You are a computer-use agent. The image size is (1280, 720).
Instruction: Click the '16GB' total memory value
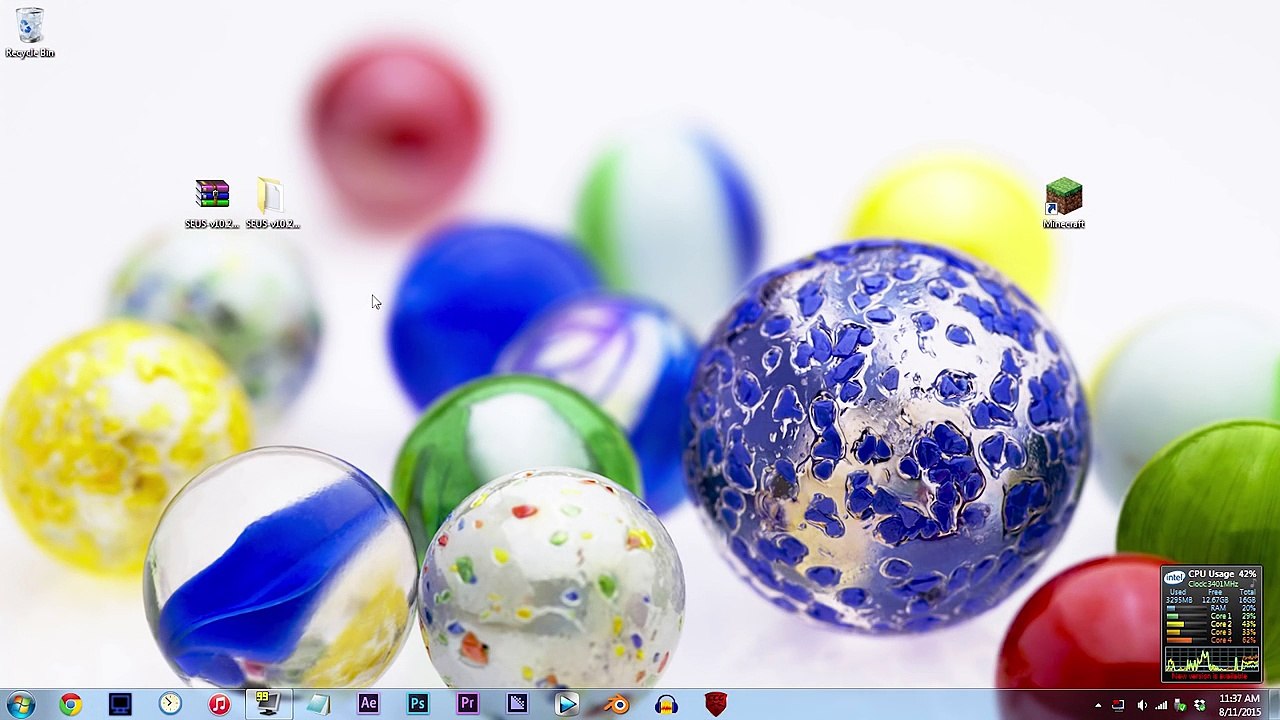[x=1247, y=600]
